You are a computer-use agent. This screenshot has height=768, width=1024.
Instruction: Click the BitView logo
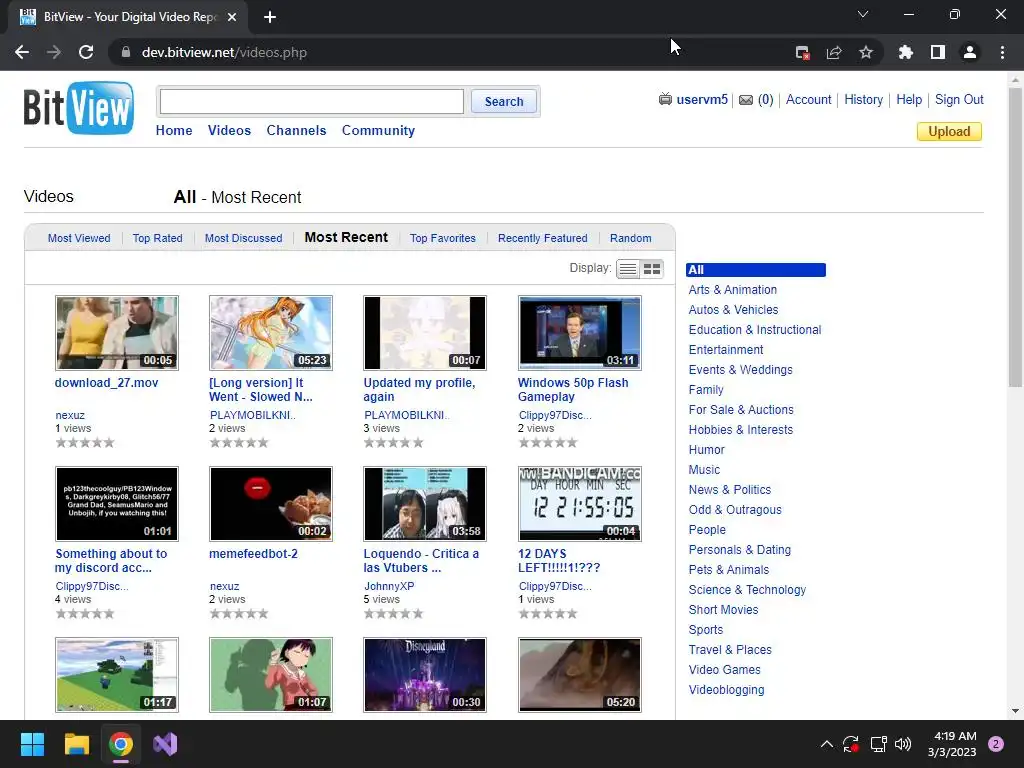[x=78, y=108]
